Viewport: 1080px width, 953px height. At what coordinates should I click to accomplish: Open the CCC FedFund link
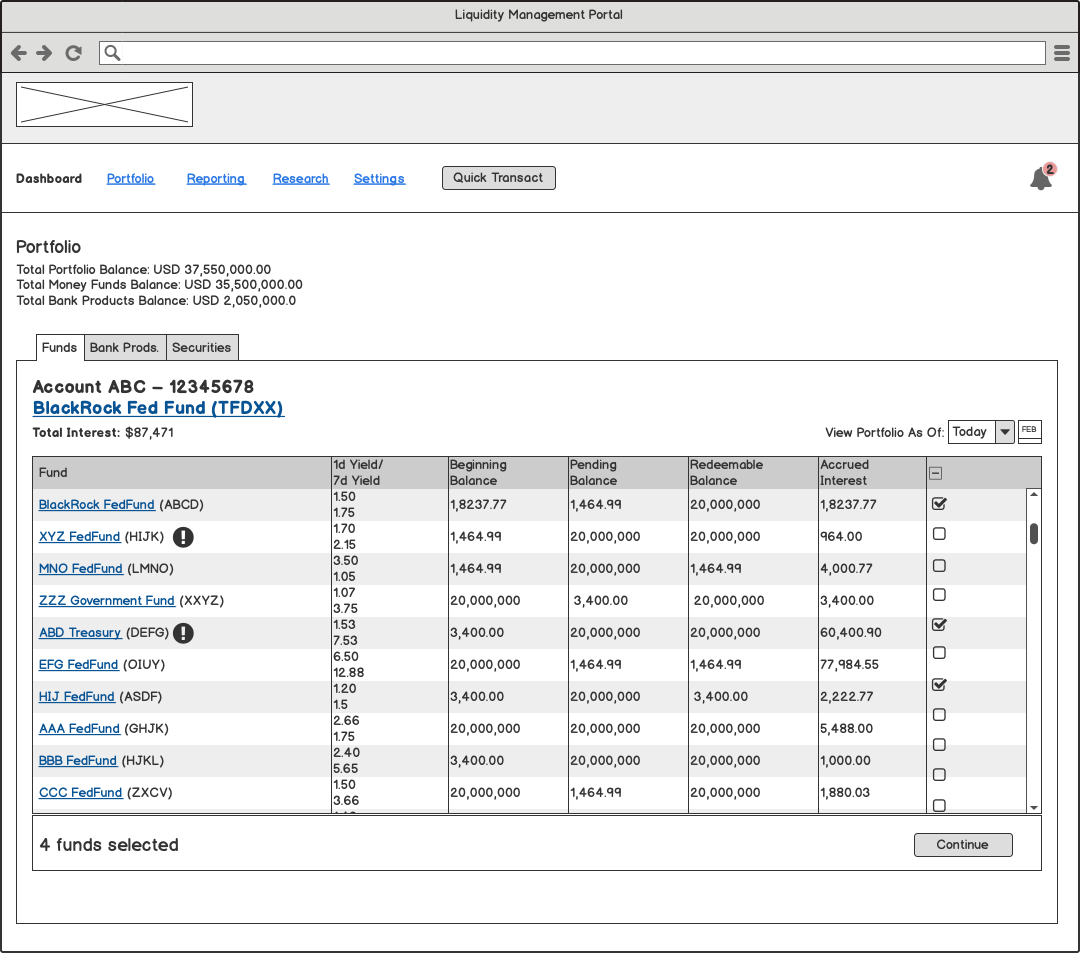click(81, 793)
